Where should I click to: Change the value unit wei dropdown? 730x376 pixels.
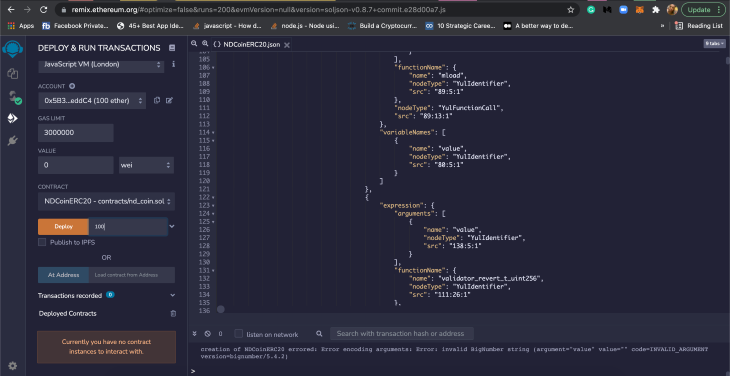click(x=146, y=165)
